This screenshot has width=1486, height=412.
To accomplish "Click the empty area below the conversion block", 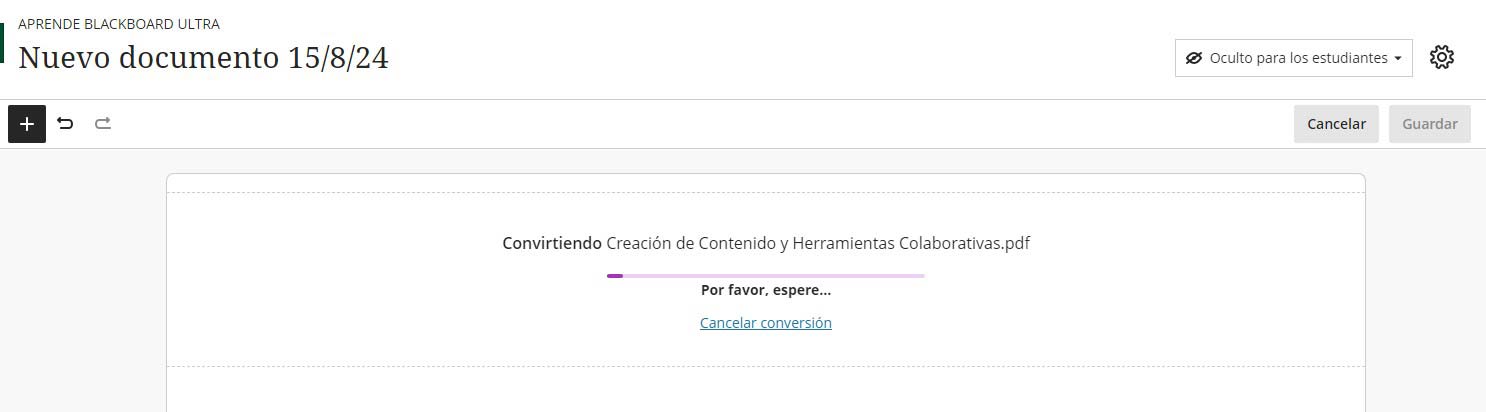I will (x=765, y=390).
